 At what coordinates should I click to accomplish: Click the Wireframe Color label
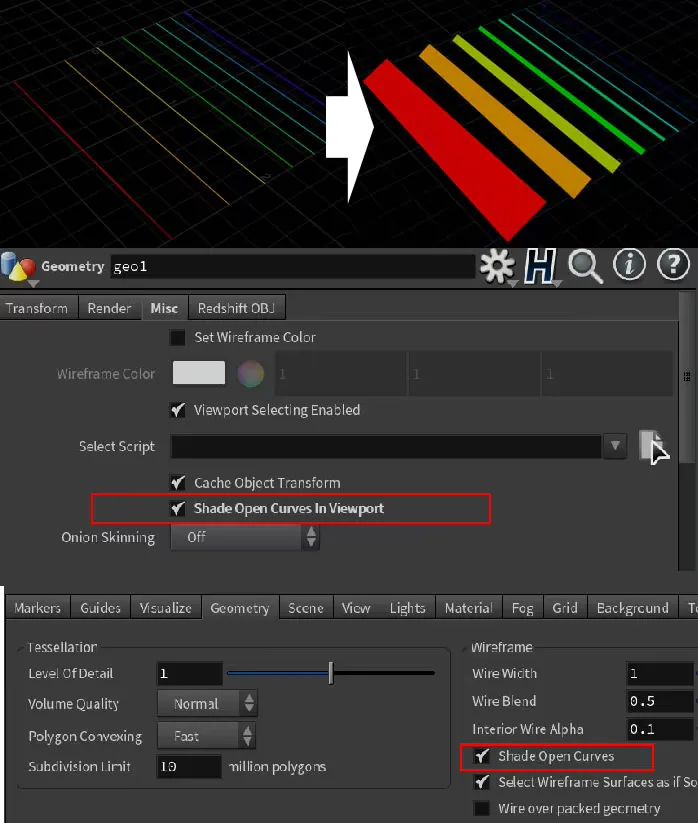106,374
